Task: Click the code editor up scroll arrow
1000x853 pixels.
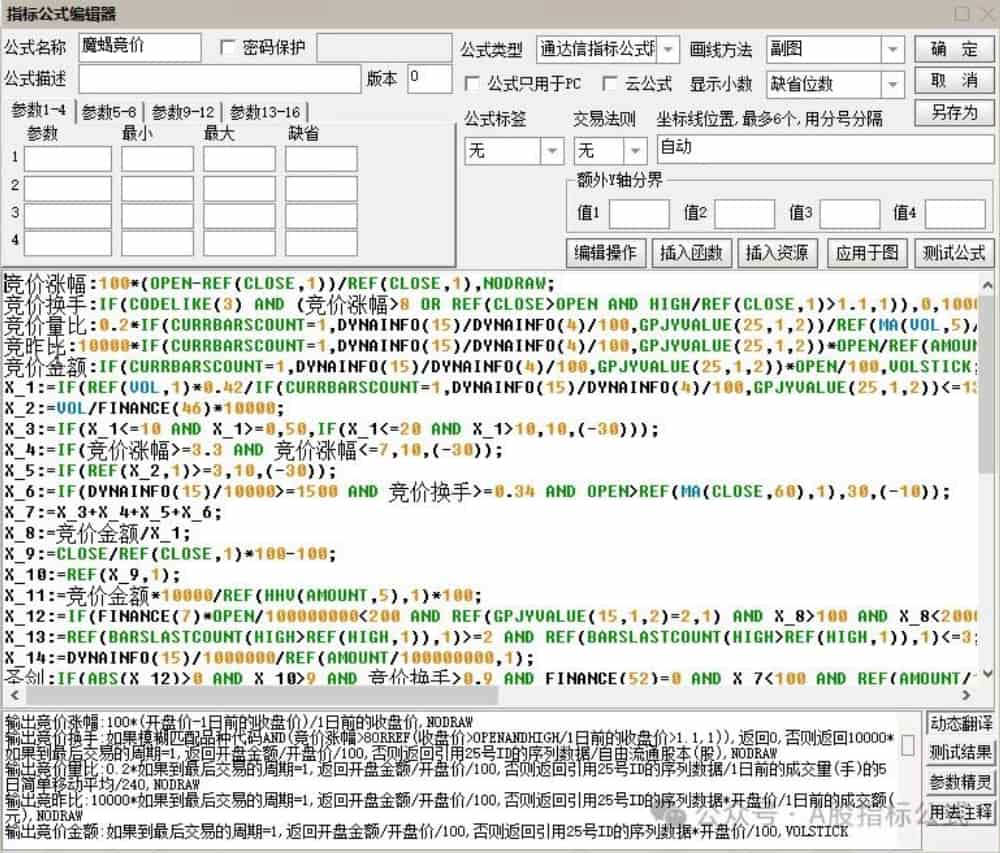Action: [987, 286]
